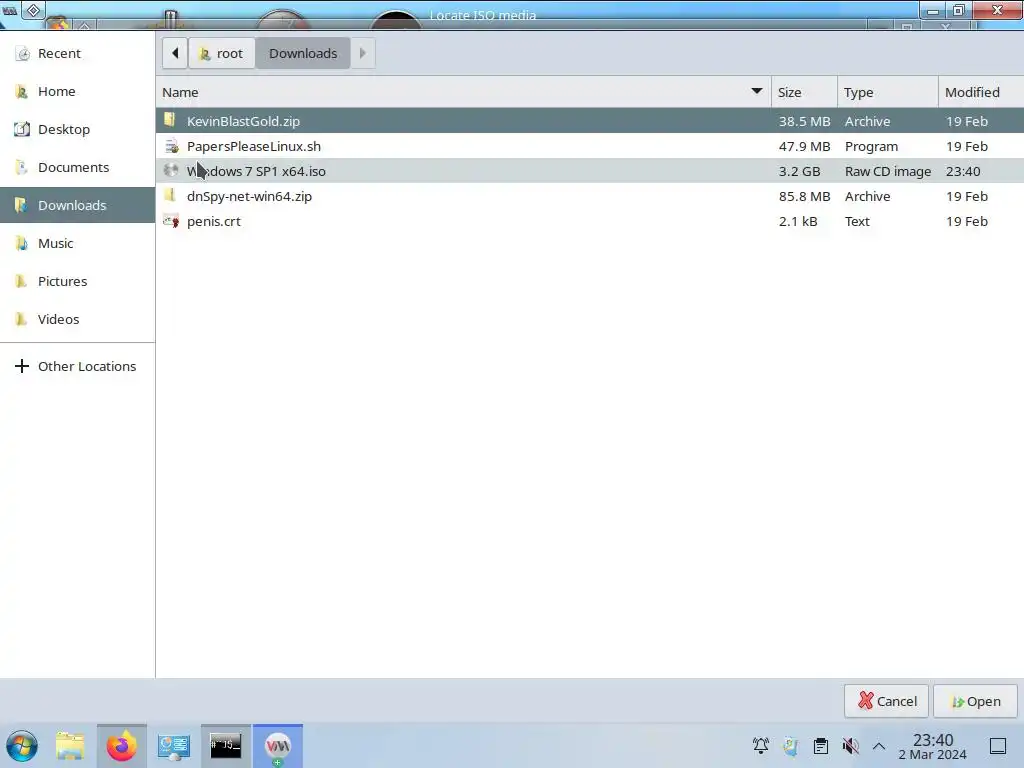Screen dimensions: 1024x768
Task: Sort files by the Modified column
Action: tap(981, 92)
